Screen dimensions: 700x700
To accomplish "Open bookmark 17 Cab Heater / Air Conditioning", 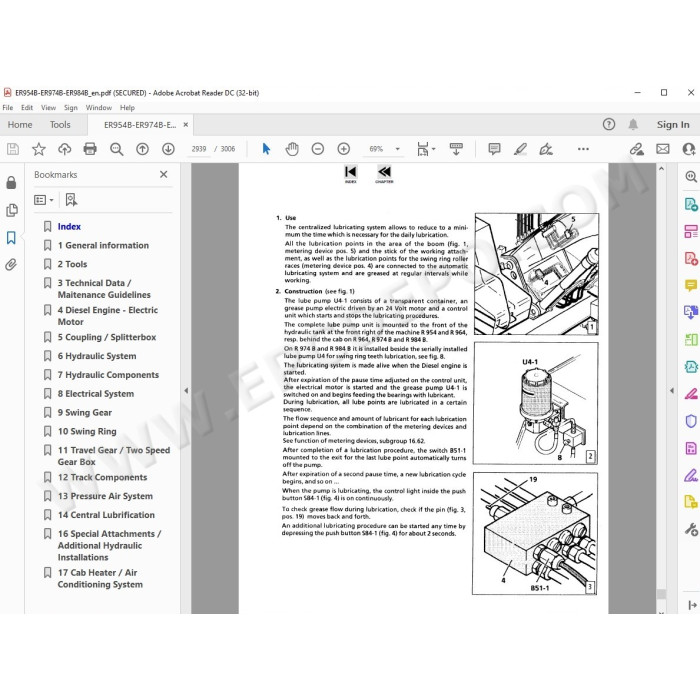I will coord(100,579).
